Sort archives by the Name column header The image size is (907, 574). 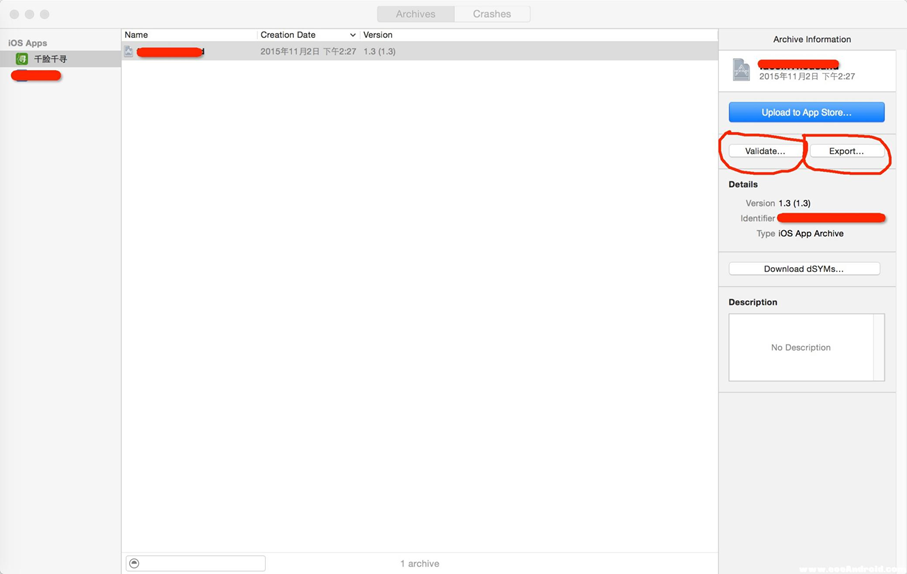pyautogui.click(x=180, y=35)
